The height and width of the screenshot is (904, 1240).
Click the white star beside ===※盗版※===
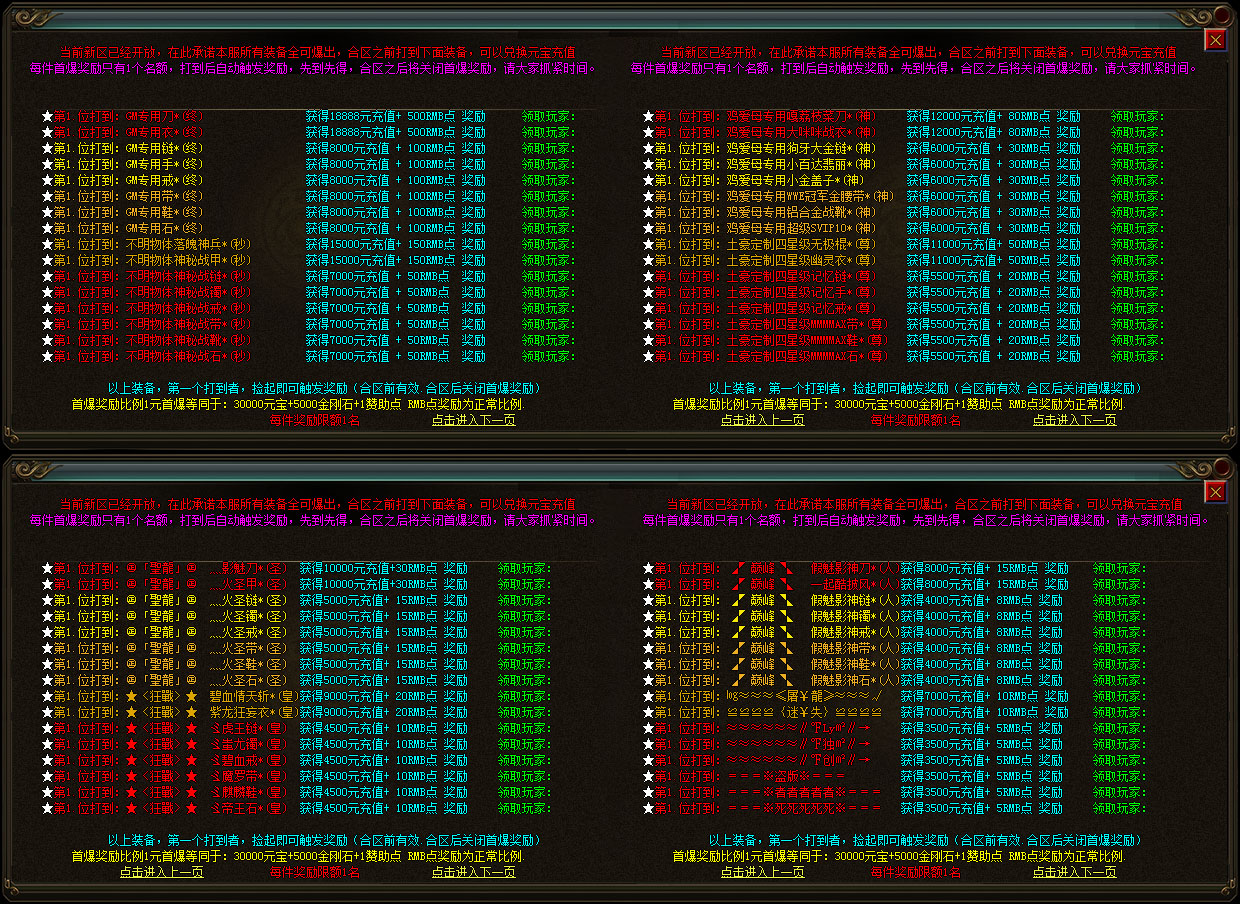[x=648, y=776]
